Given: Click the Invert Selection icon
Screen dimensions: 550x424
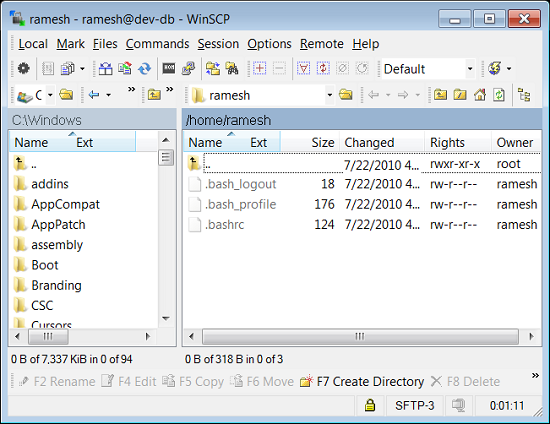Looking at the screenshot, I should (x=323, y=68).
